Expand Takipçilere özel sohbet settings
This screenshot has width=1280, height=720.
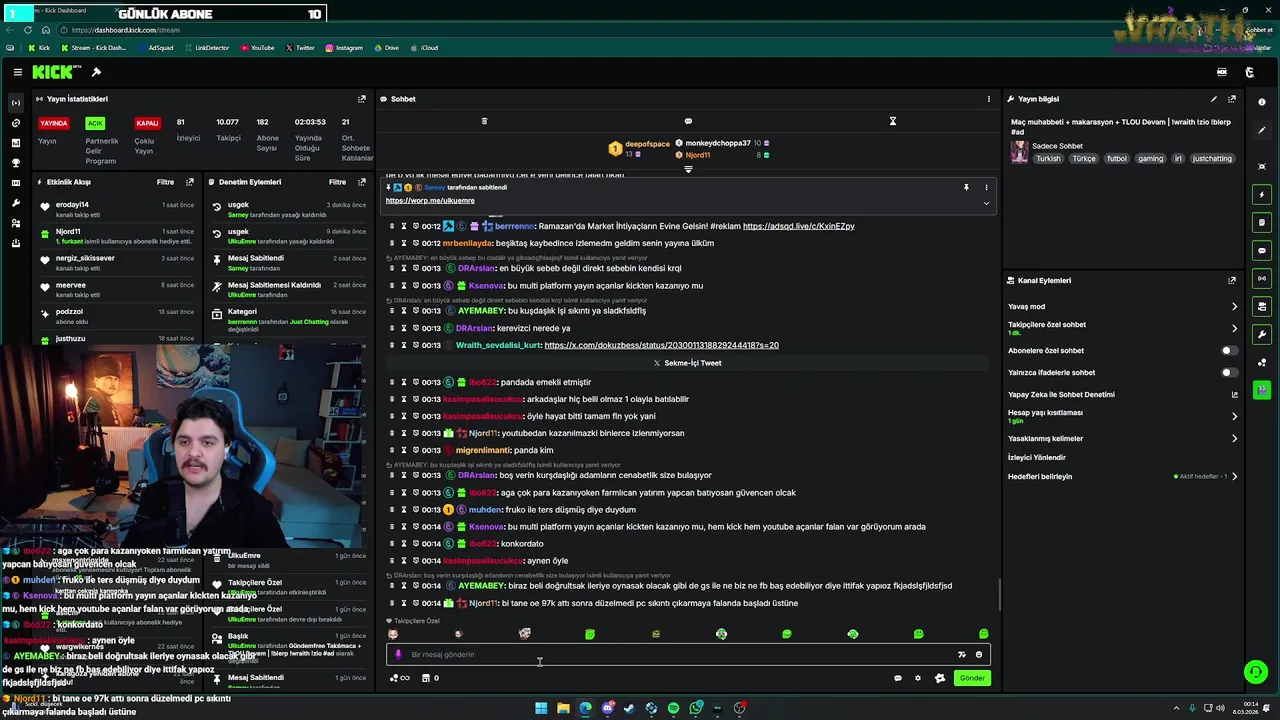(x=1234, y=328)
